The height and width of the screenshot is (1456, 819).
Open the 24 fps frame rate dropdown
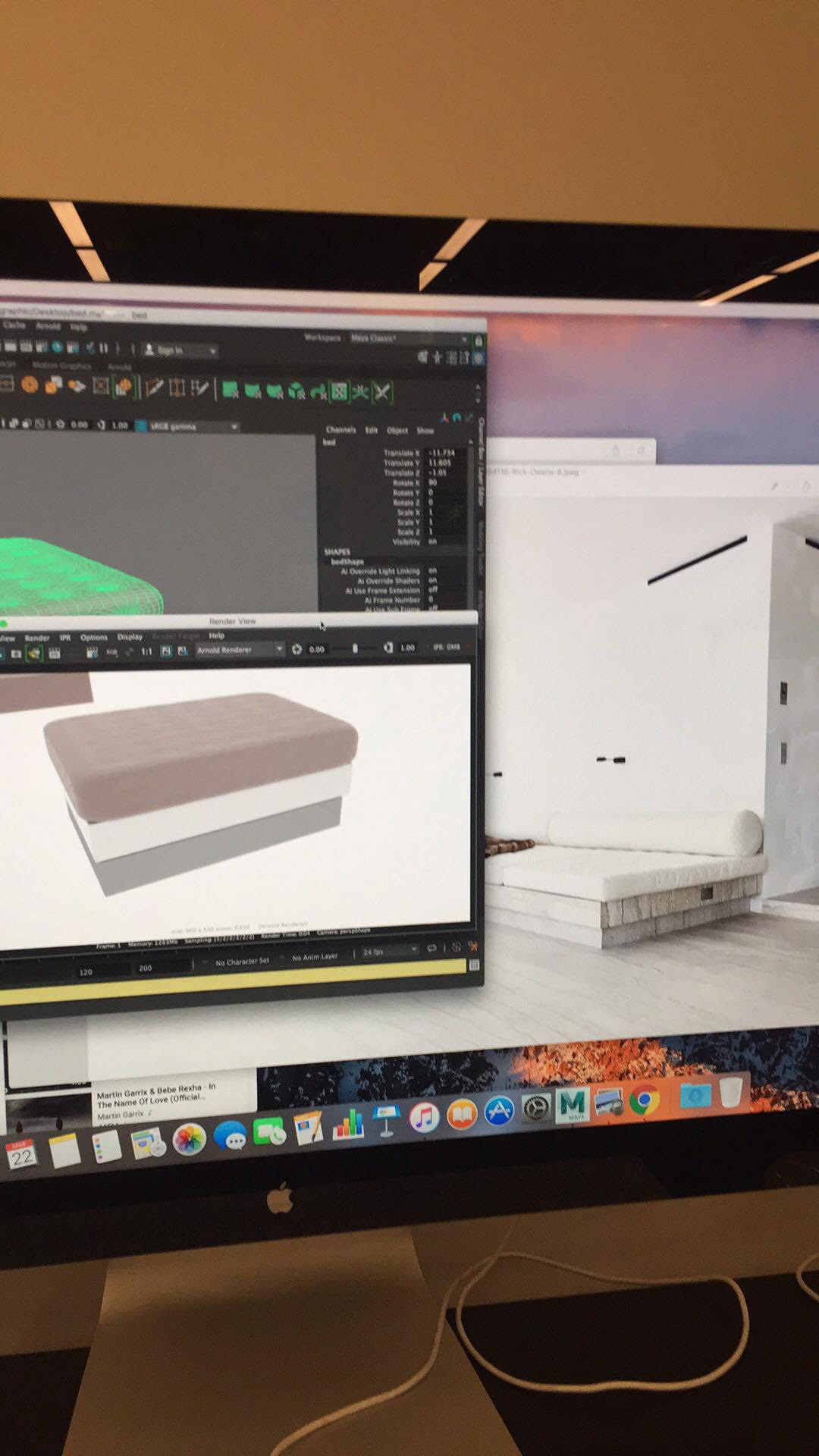click(390, 952)
